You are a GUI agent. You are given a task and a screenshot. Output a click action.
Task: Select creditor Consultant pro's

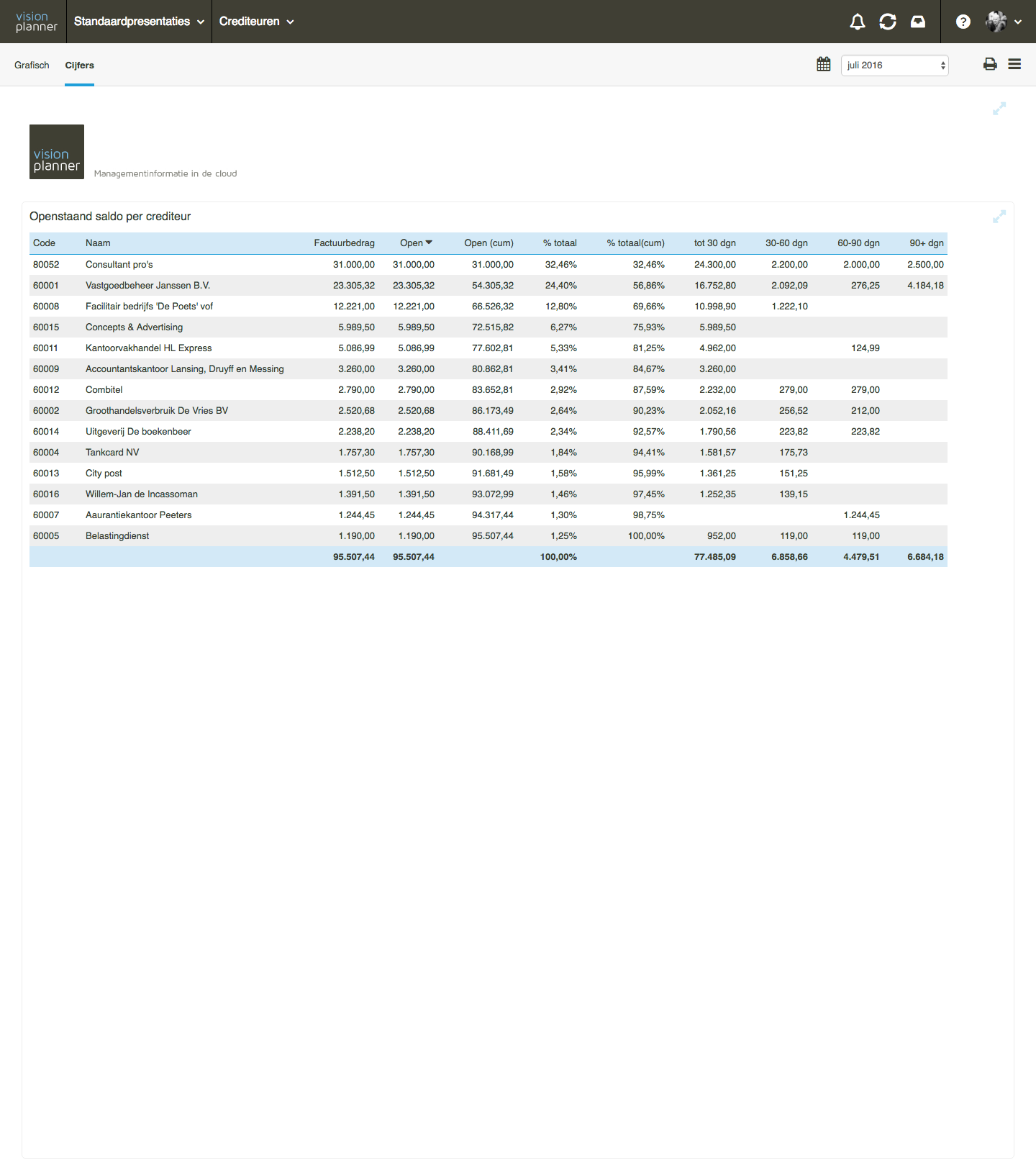coord(488,265)
